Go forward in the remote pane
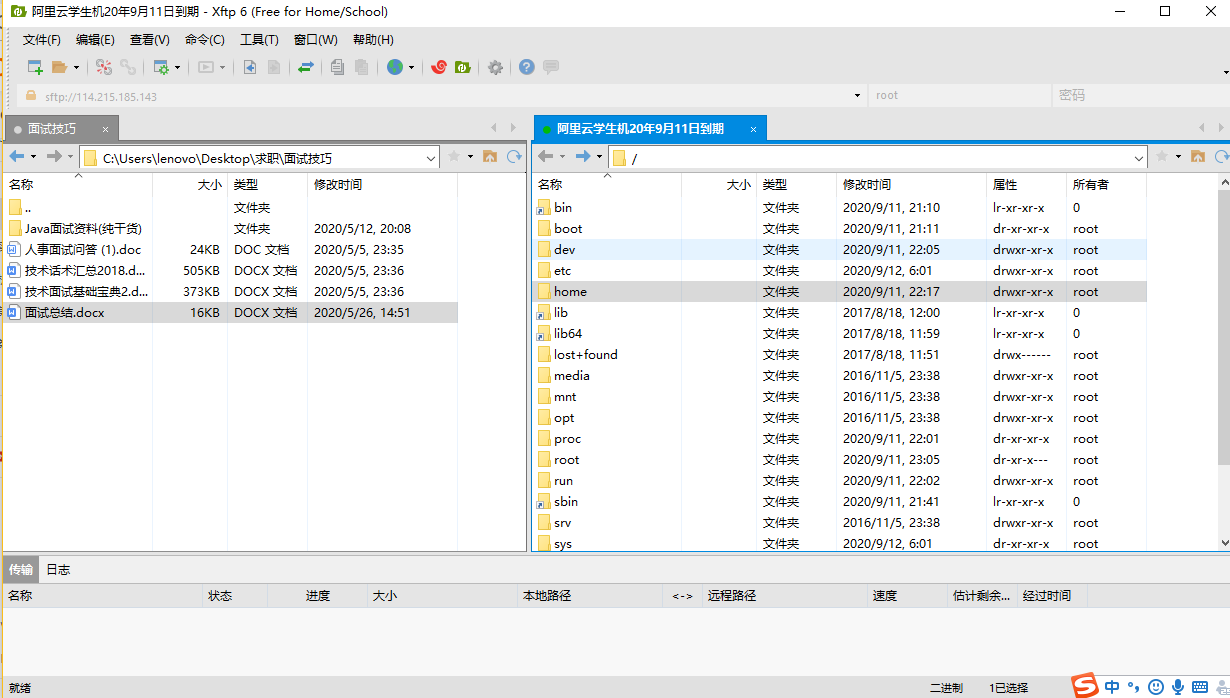Image resolution: width=1230 pixels, height=698 pixels. click(583, 157)
